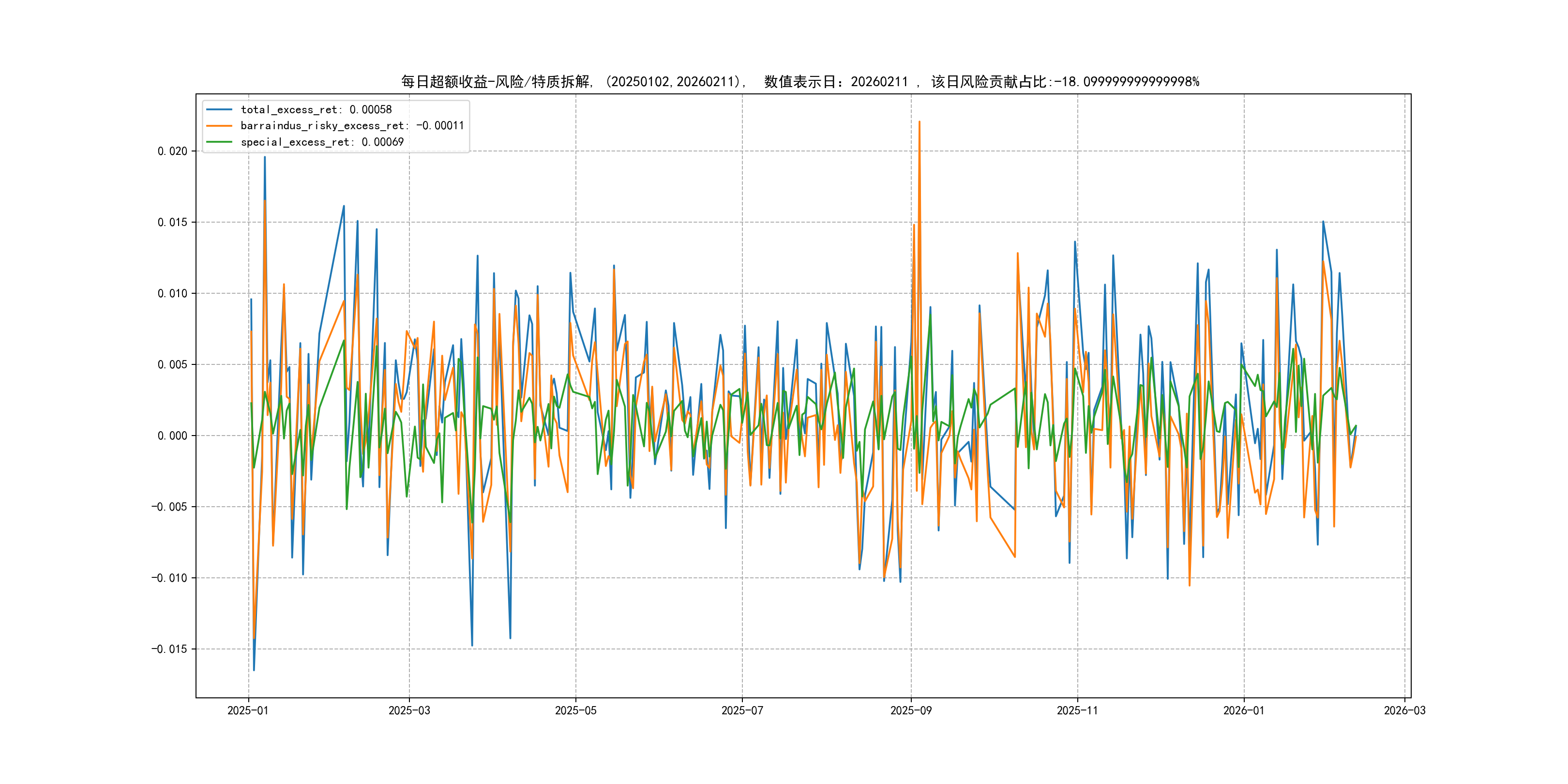
Task: Click the chart title text at top
Action: 800,82
